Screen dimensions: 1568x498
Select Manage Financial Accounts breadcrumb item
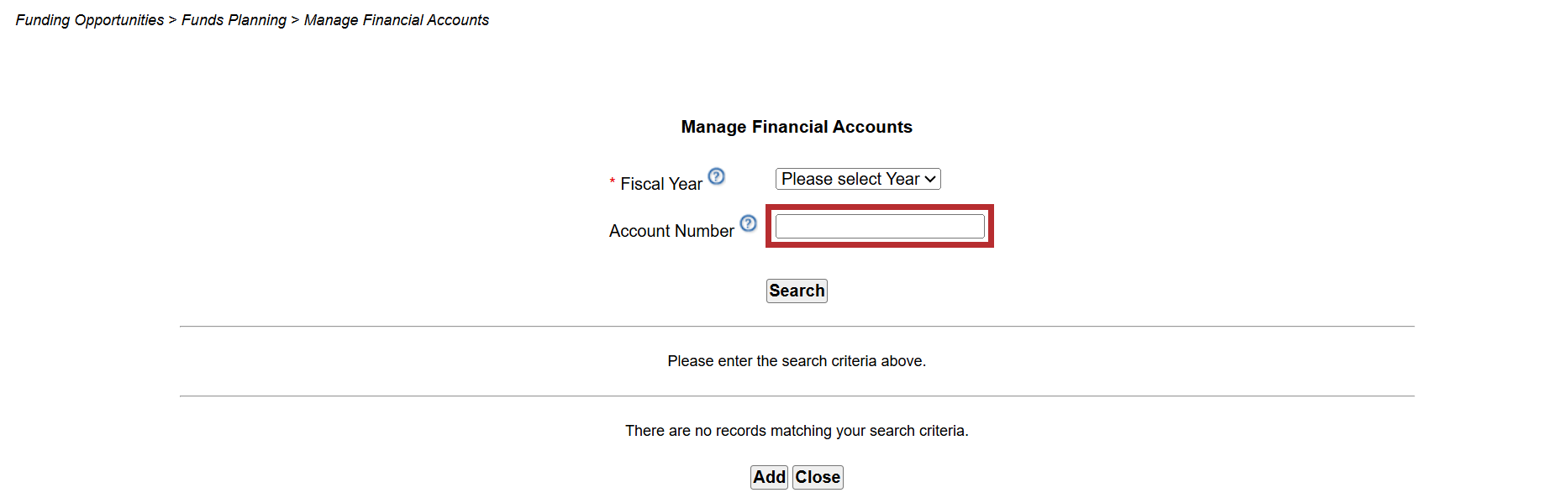tap(397, 20)
